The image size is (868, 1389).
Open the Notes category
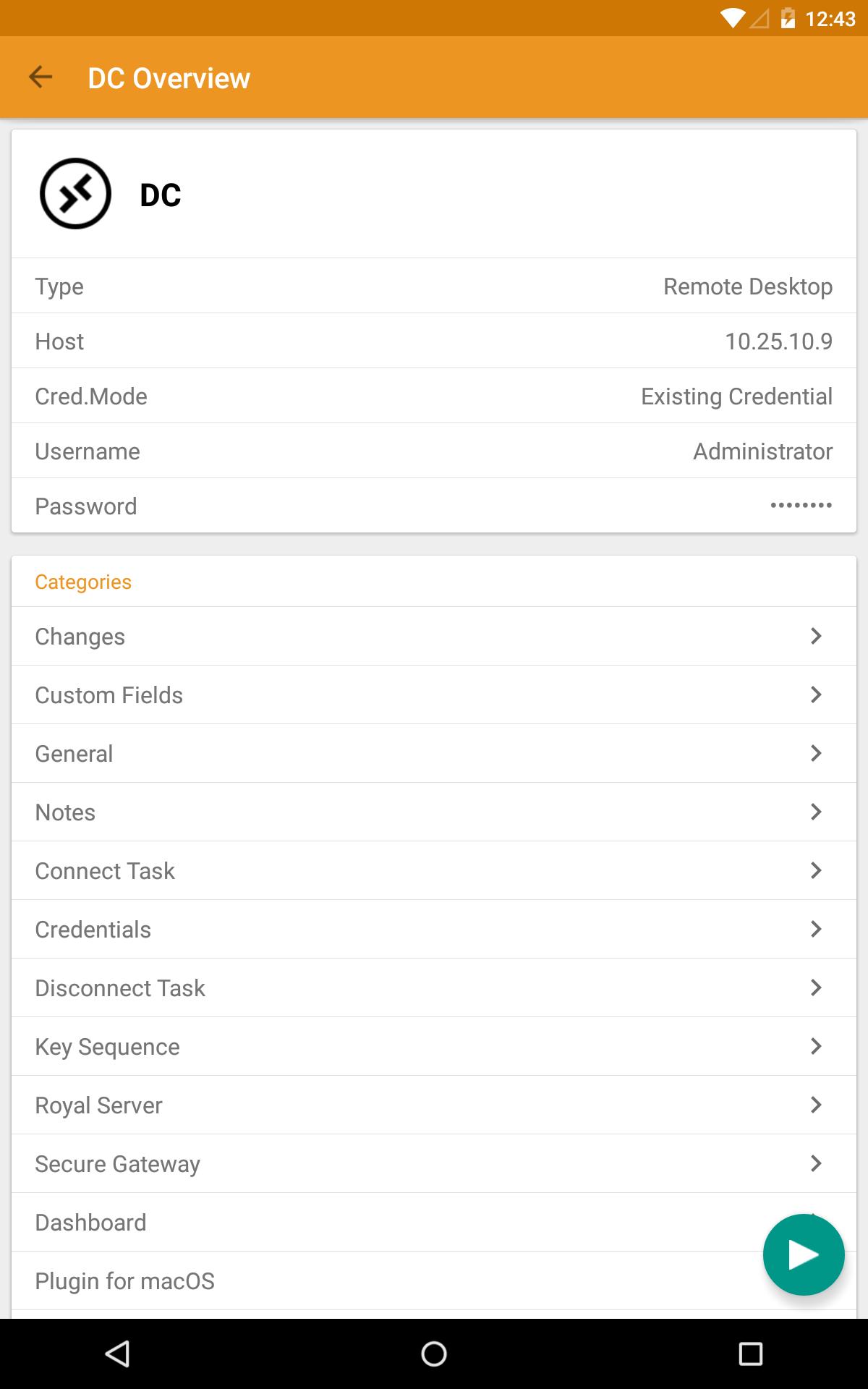pyautogui.click(x=434, y=812)
